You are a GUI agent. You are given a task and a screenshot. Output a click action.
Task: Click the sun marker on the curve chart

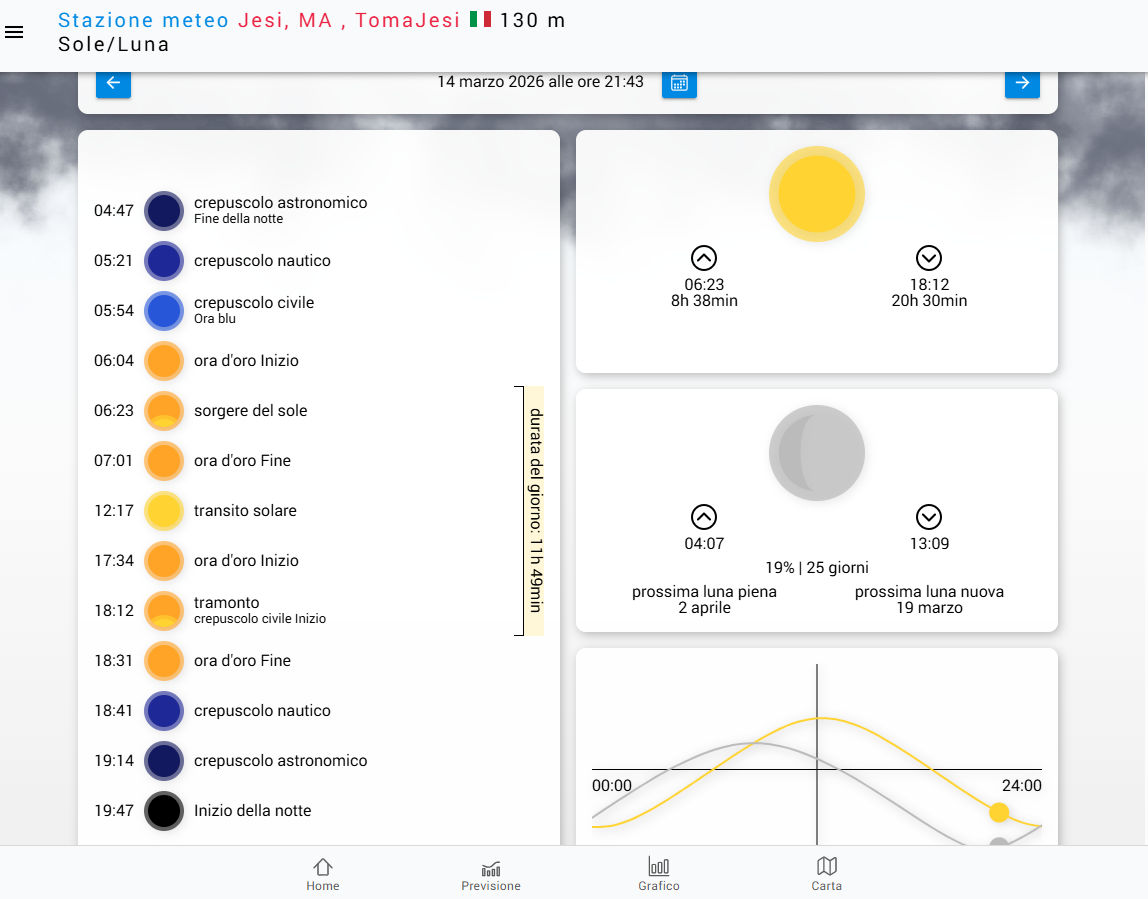(999, 812)
